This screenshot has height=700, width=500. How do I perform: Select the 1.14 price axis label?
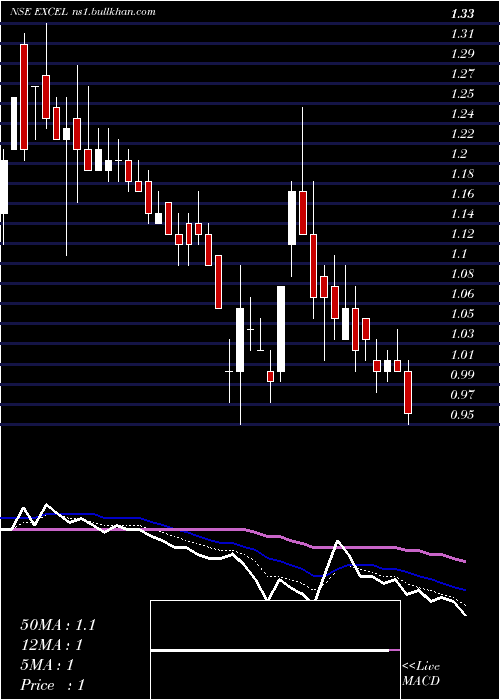point(462,214)
